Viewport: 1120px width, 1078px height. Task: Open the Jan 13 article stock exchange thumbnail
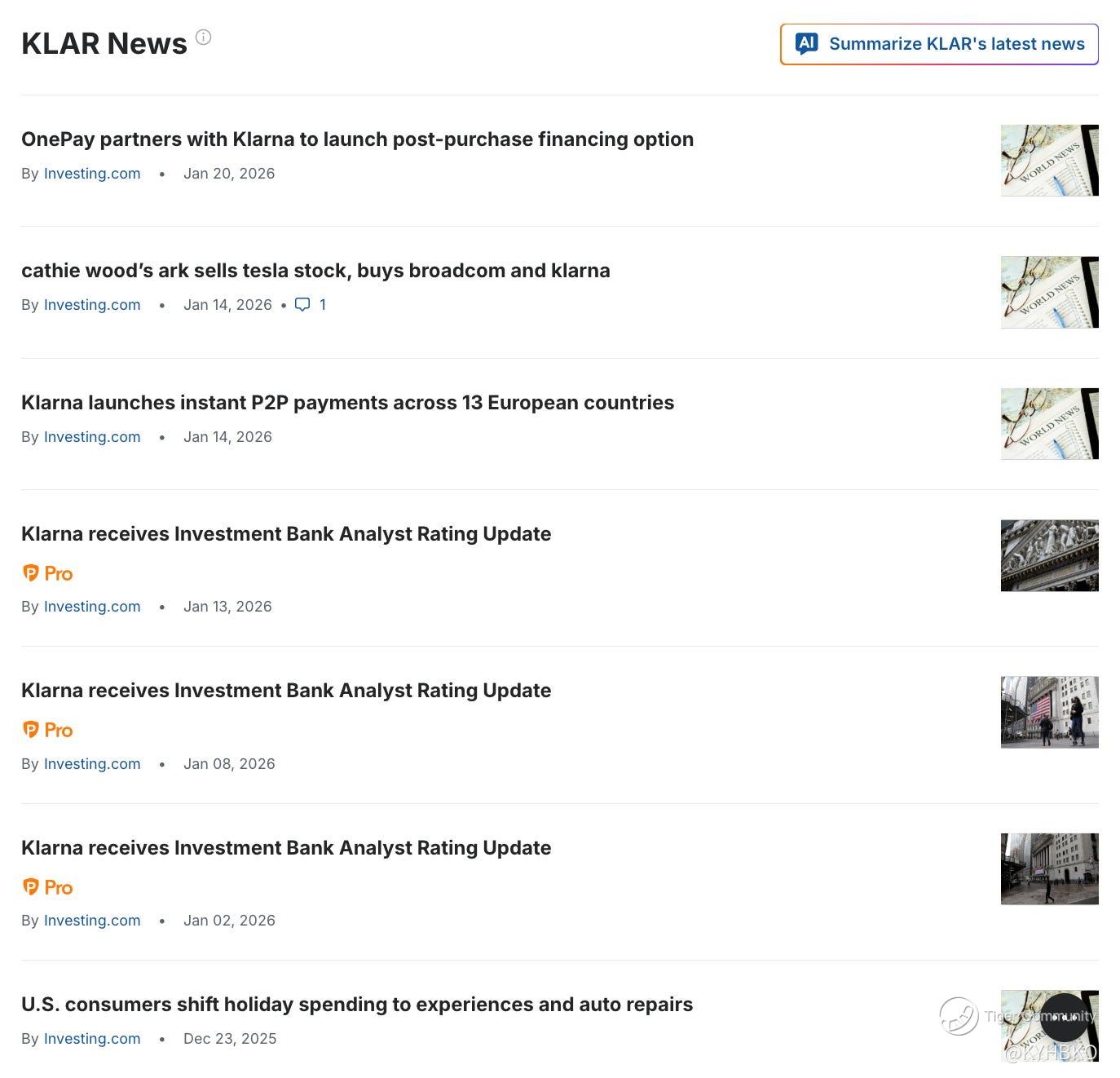[1050, 555]
